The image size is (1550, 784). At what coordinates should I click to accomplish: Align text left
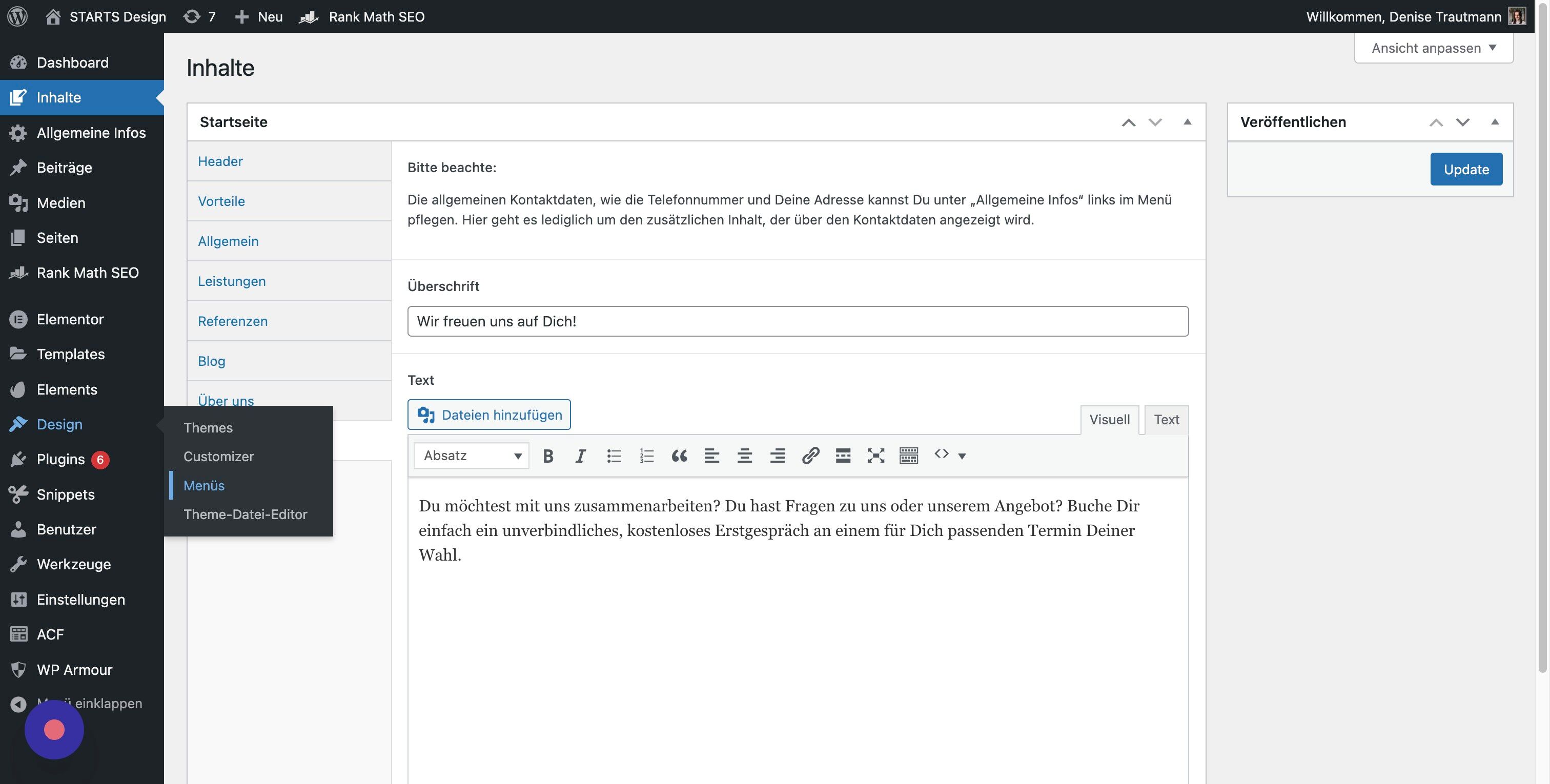(712, 456)
